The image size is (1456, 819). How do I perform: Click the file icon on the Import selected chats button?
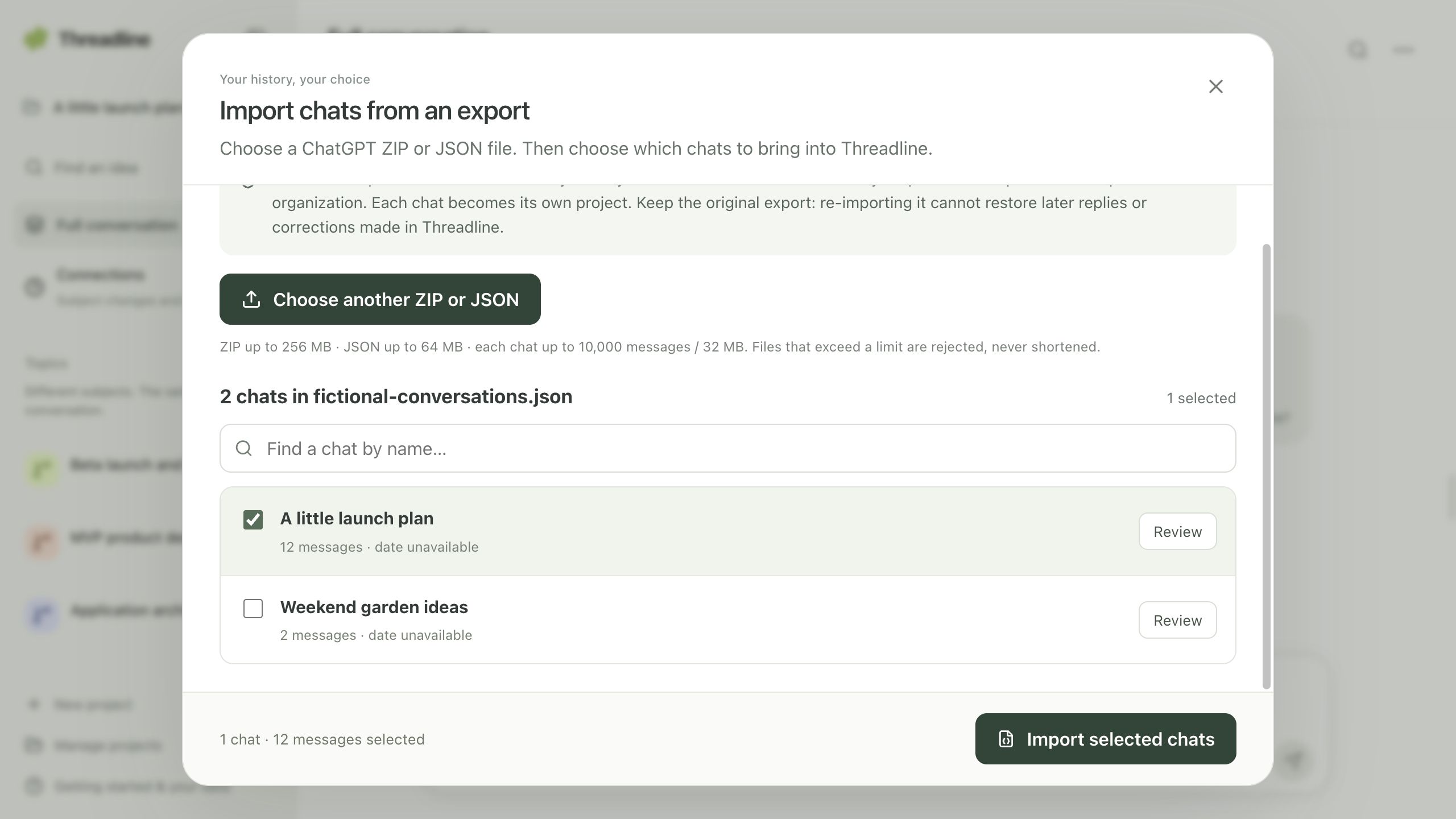tap(1006, 739)
